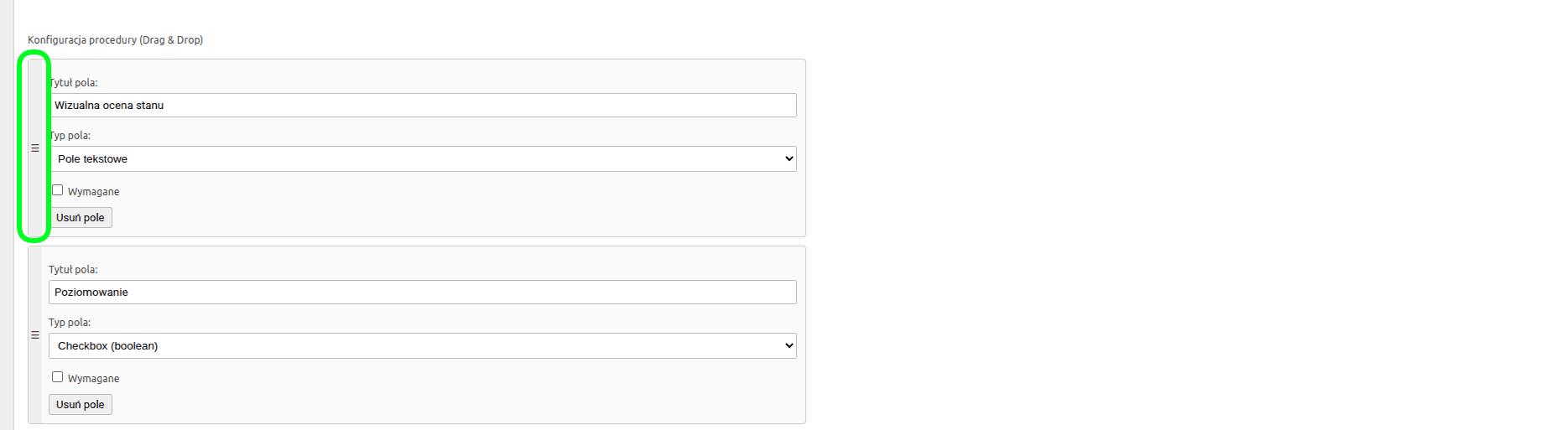Click Tytuł pola label above Poziomowanie
The height and width of the screenshot is (430, 1568).
[x=73, y=270]
